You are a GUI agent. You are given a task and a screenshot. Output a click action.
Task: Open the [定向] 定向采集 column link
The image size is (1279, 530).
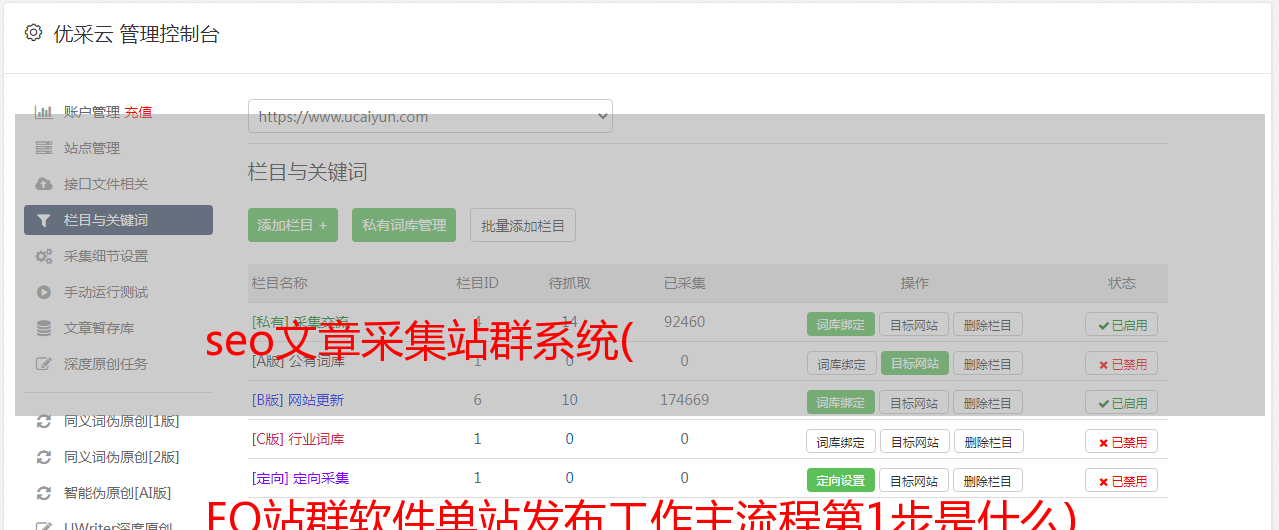pyautogui.click(x=300, y=478)
